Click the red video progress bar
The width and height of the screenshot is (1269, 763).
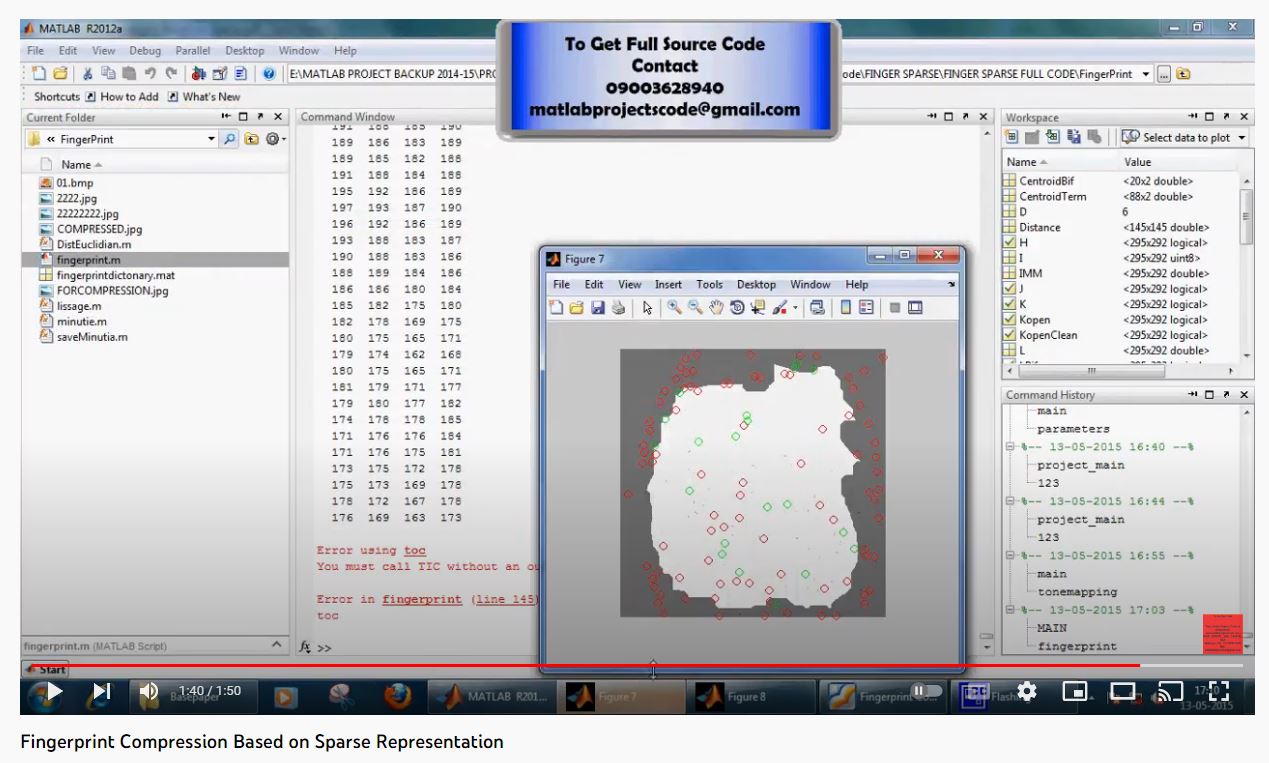600,665
